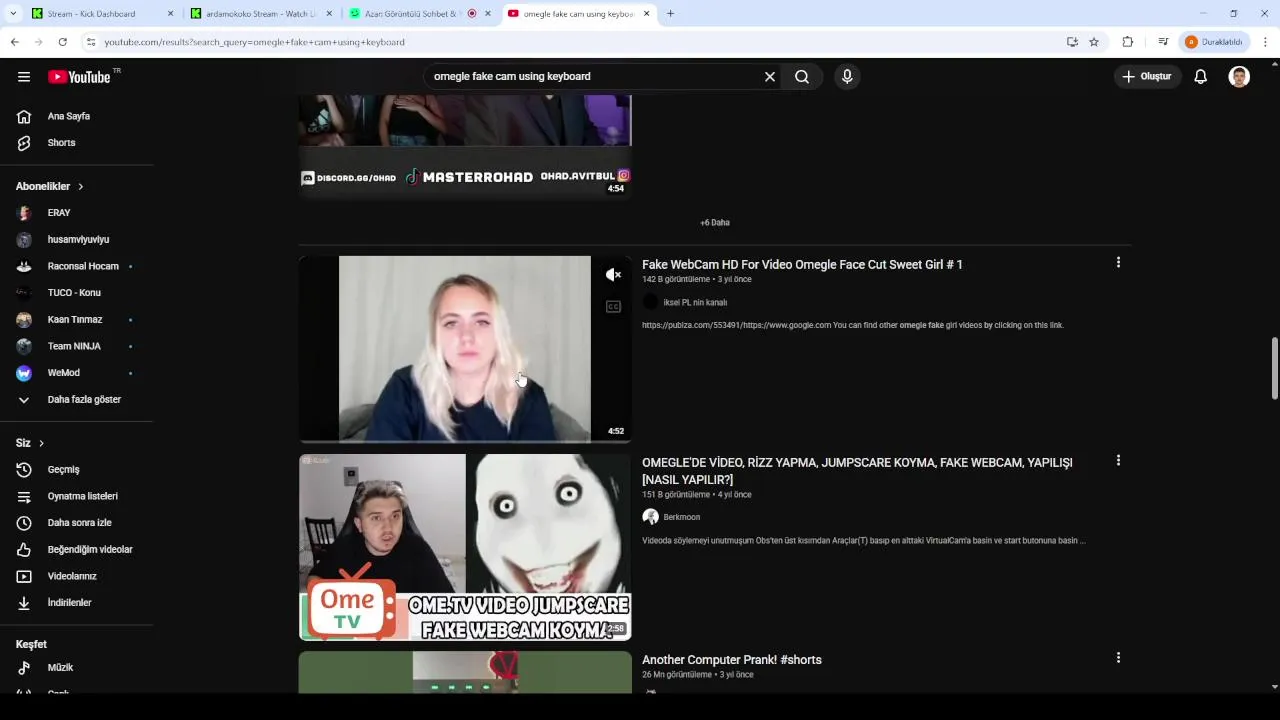The height and width of the screenshot is (720, 1280).
Task: Reload the page with the refresh icon
Action: click(x=62, y=42)
